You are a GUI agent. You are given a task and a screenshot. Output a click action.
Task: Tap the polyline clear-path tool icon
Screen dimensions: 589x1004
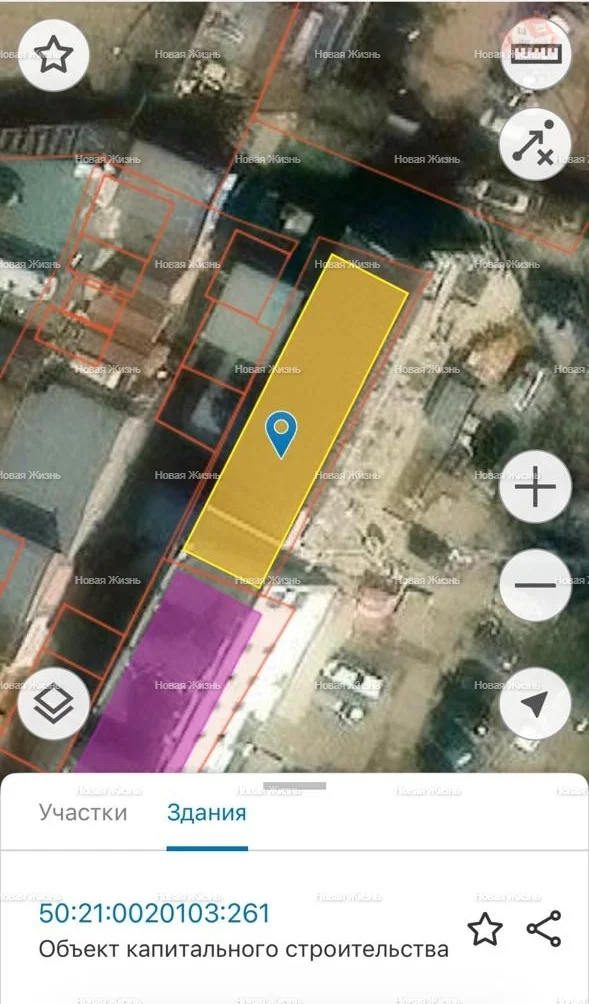pos(535,144)
